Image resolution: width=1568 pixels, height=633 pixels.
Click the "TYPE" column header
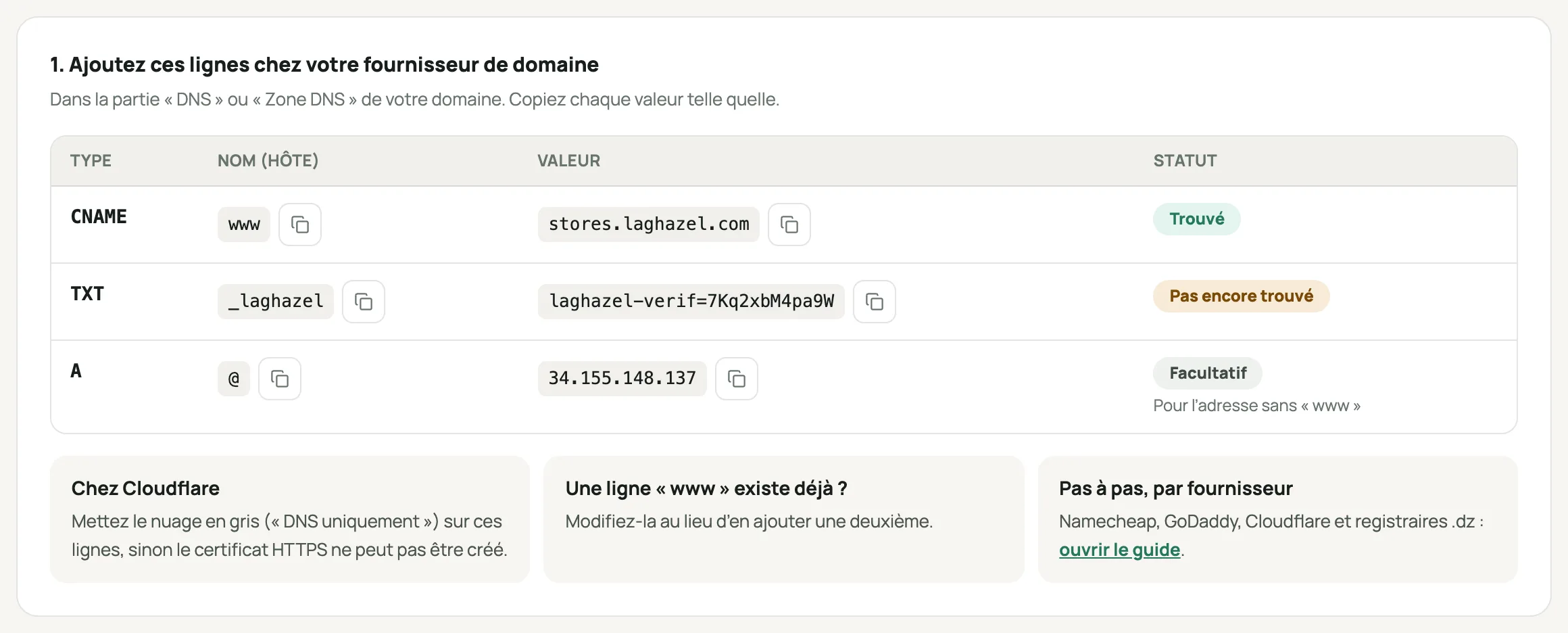point(91,161)
